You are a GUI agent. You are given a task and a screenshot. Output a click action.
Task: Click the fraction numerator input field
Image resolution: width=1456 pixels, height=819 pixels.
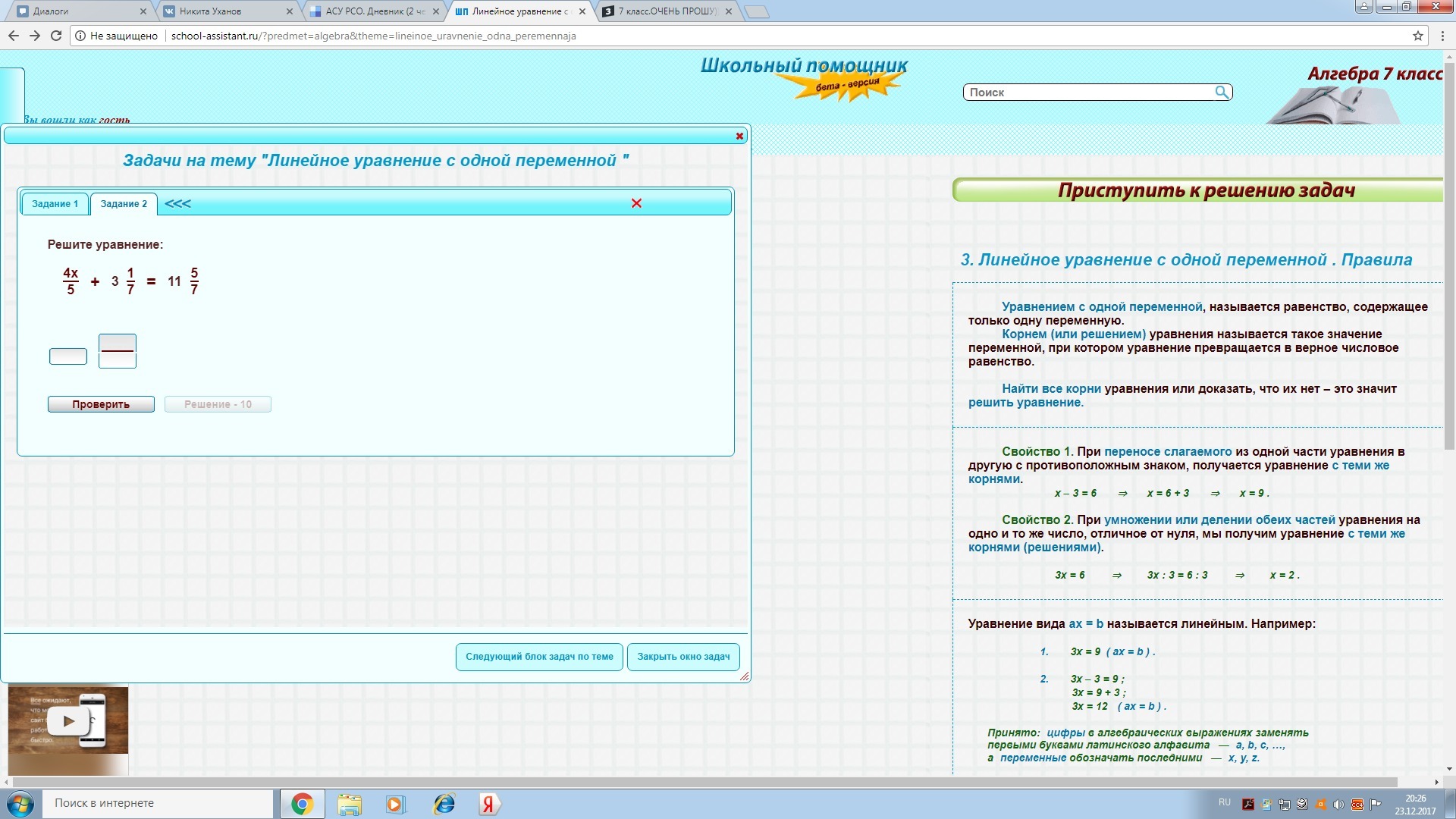(118, 342)
